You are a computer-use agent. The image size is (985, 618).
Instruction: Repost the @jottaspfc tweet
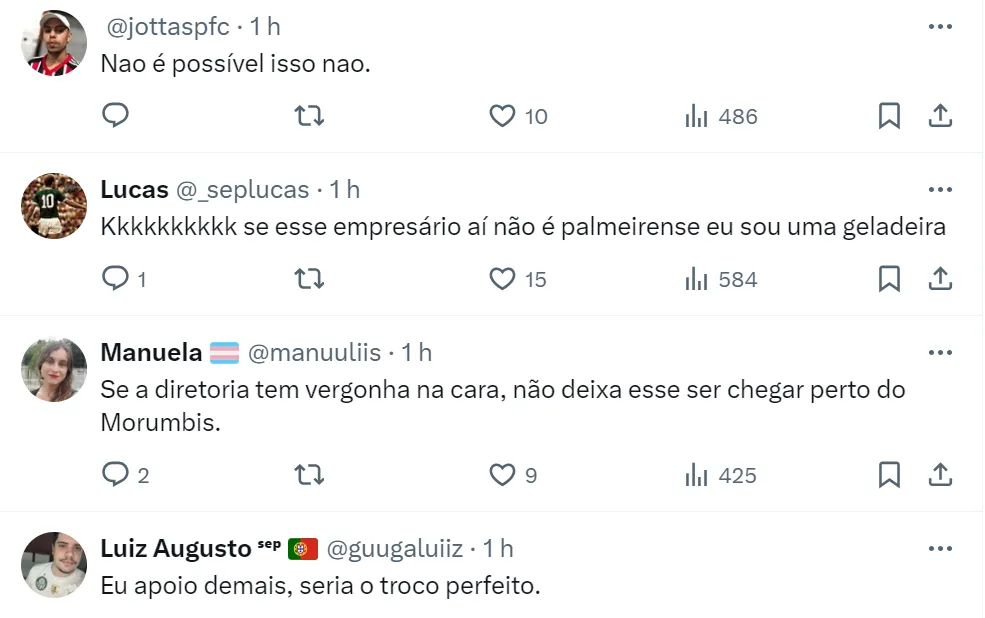(x=310, y=116)
